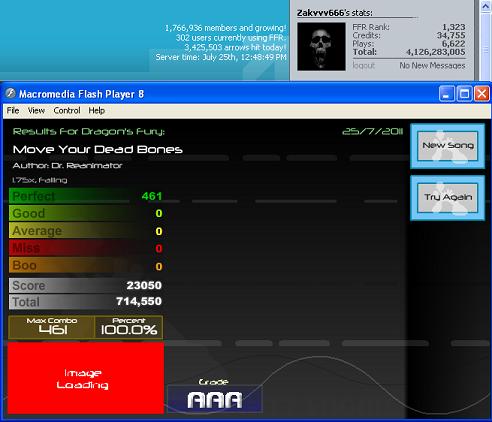This screenshot has height=422, width=492.
Task: Click the Flash Player icon in title bar
Action: click(x=10, y=93)
